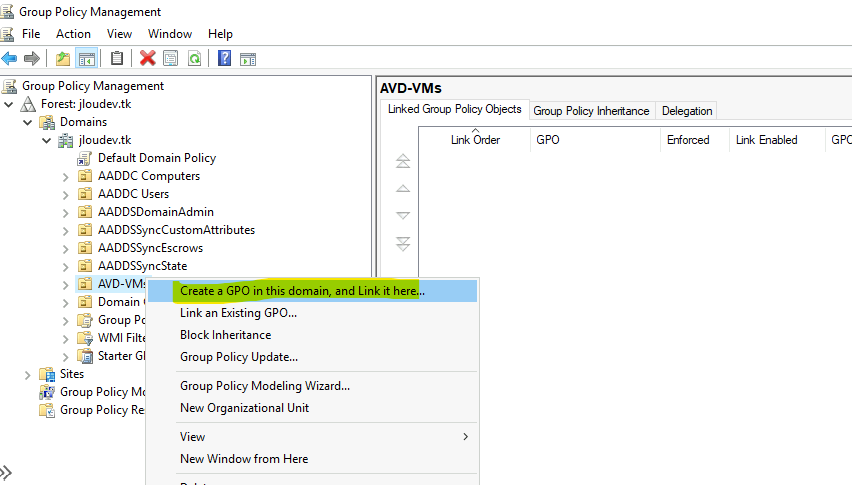The height and width of the screenshot is (485, 852).
Task: Open the Delegation tab
Action: (687, 111)
